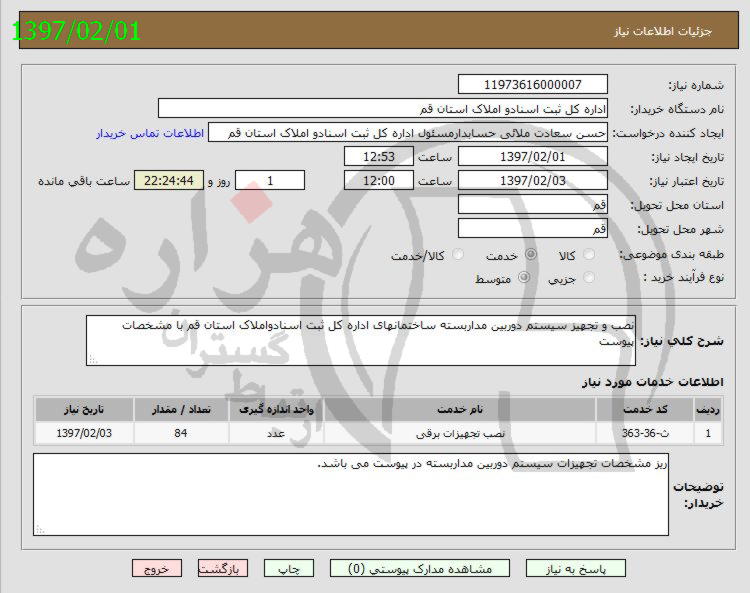The image size is (750, 593).
Task: Click the توضیحات خریدار text area
Action: (x=351, y=494)
